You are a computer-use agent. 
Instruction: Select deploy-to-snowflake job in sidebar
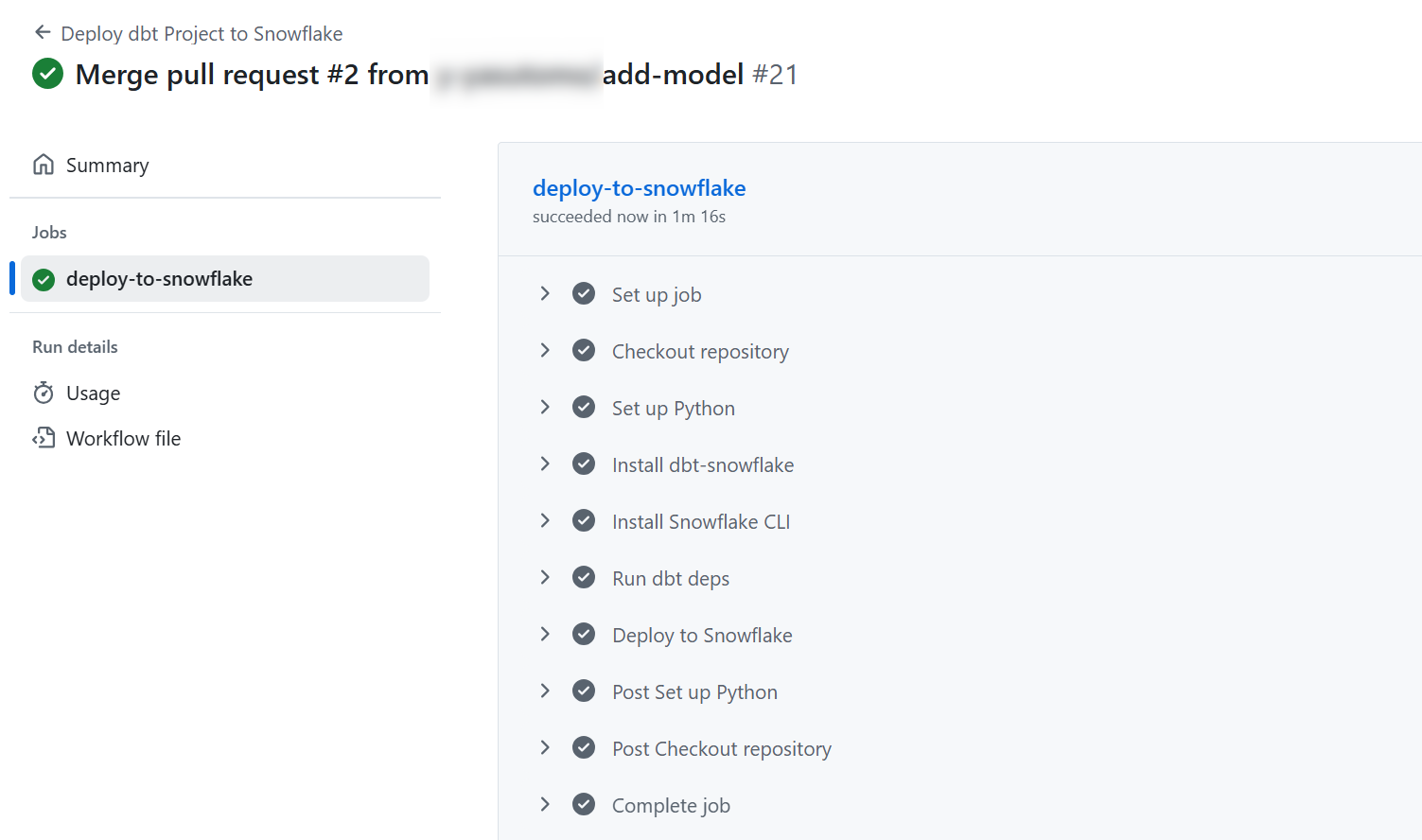click(x=159, y=279)
